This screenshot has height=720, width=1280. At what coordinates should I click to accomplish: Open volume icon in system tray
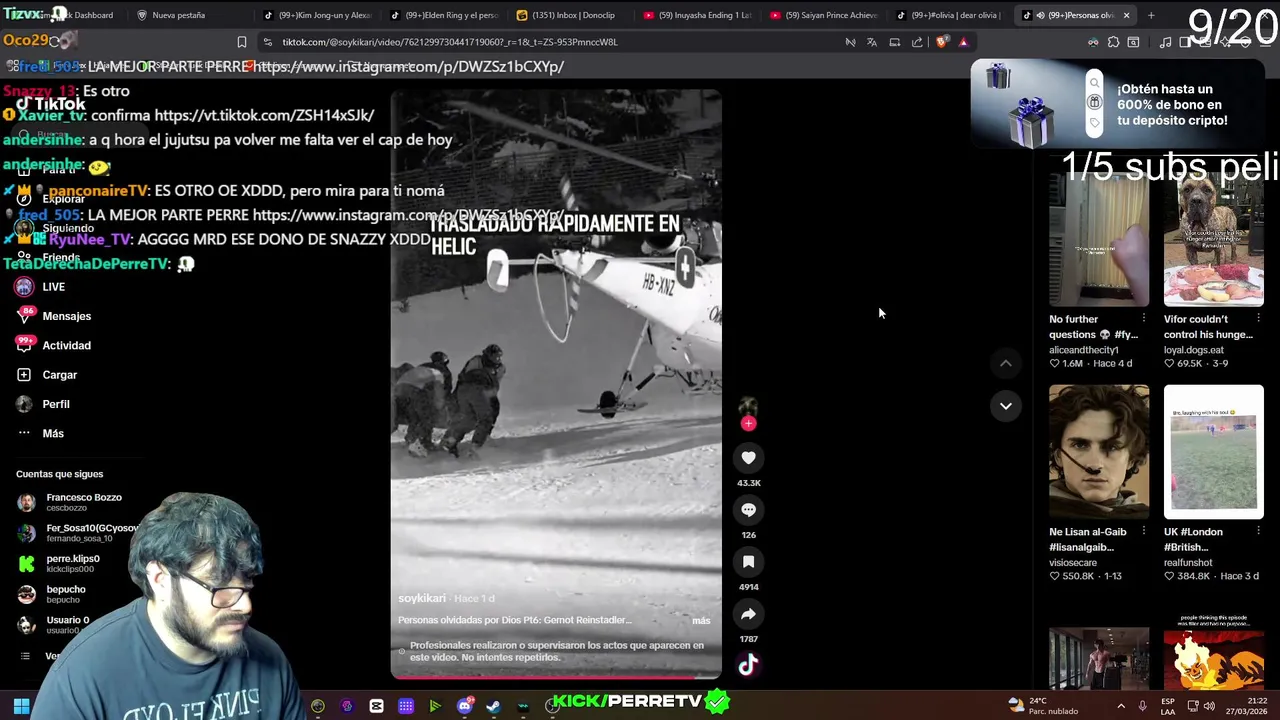pos(1209,706)
